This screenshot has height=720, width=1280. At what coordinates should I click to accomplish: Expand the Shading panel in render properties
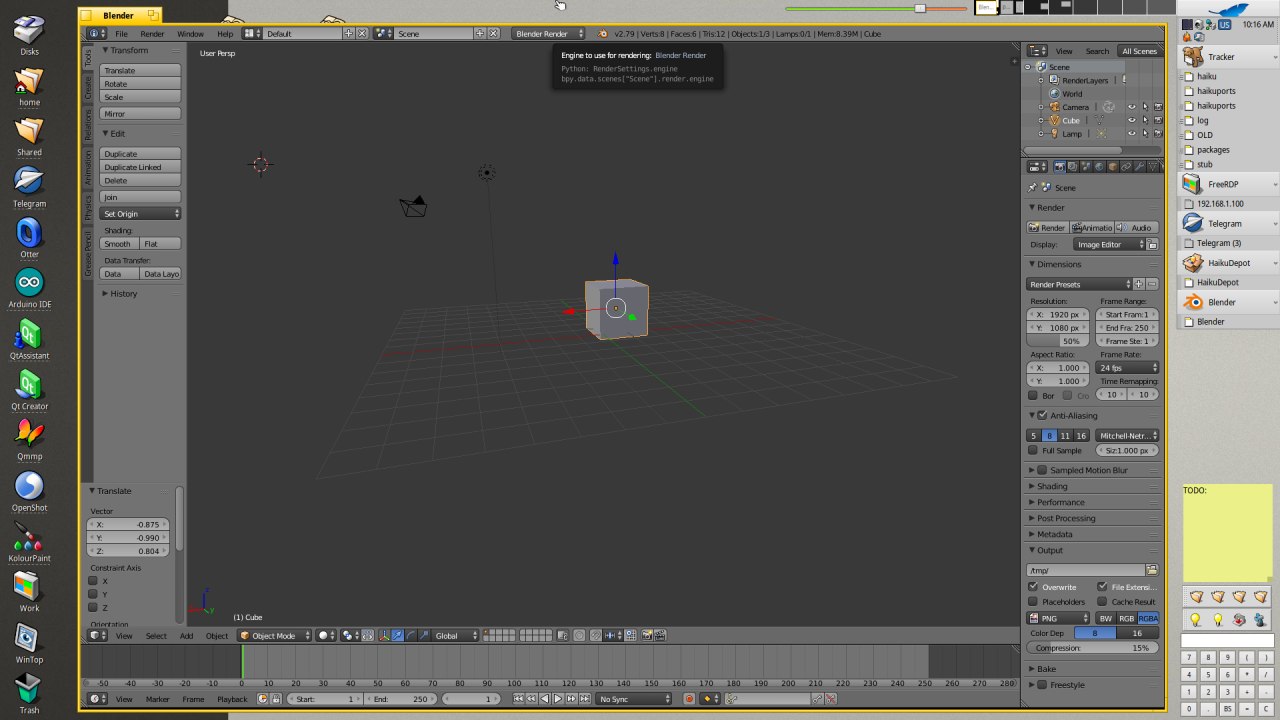[x=1052, y=486]
